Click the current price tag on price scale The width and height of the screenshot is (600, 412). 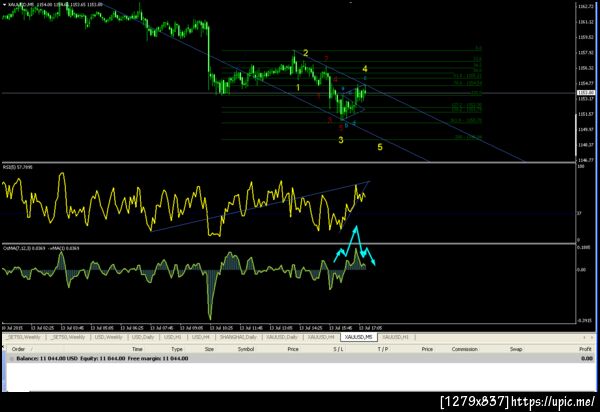click(586, 93)
